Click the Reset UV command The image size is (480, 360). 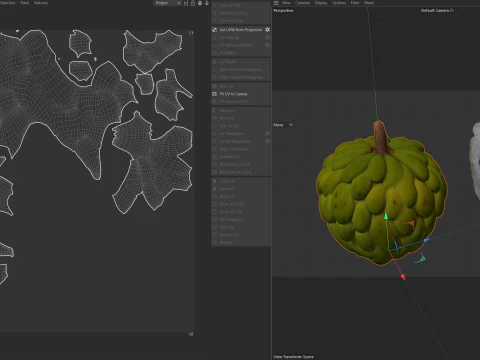[227, 197]
